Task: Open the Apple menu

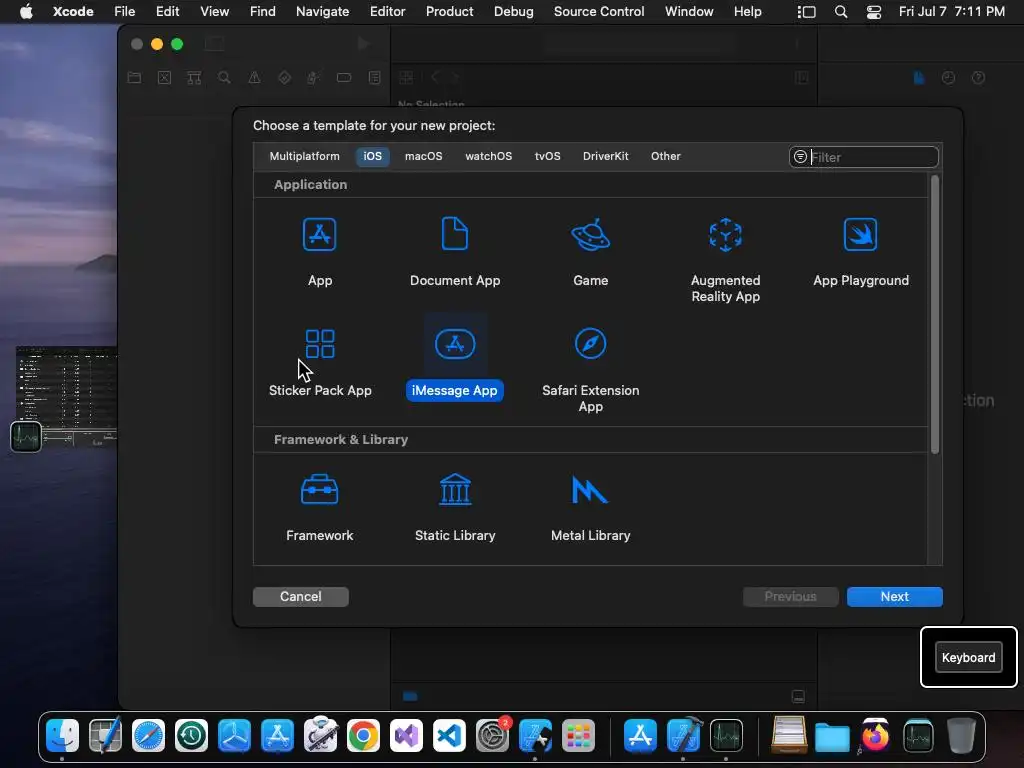Action: [x=26, y=11]
